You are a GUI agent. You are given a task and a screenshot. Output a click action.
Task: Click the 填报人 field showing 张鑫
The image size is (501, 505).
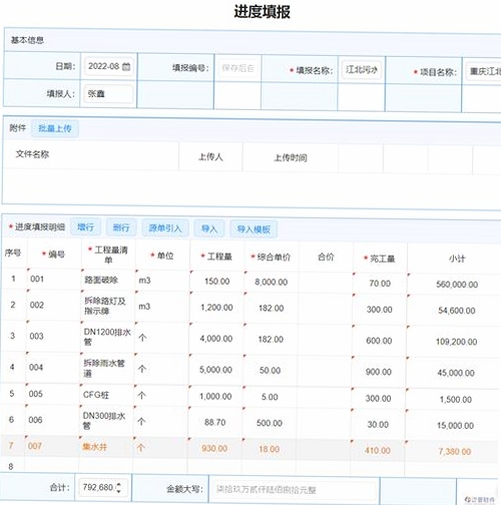coord(108,94)
